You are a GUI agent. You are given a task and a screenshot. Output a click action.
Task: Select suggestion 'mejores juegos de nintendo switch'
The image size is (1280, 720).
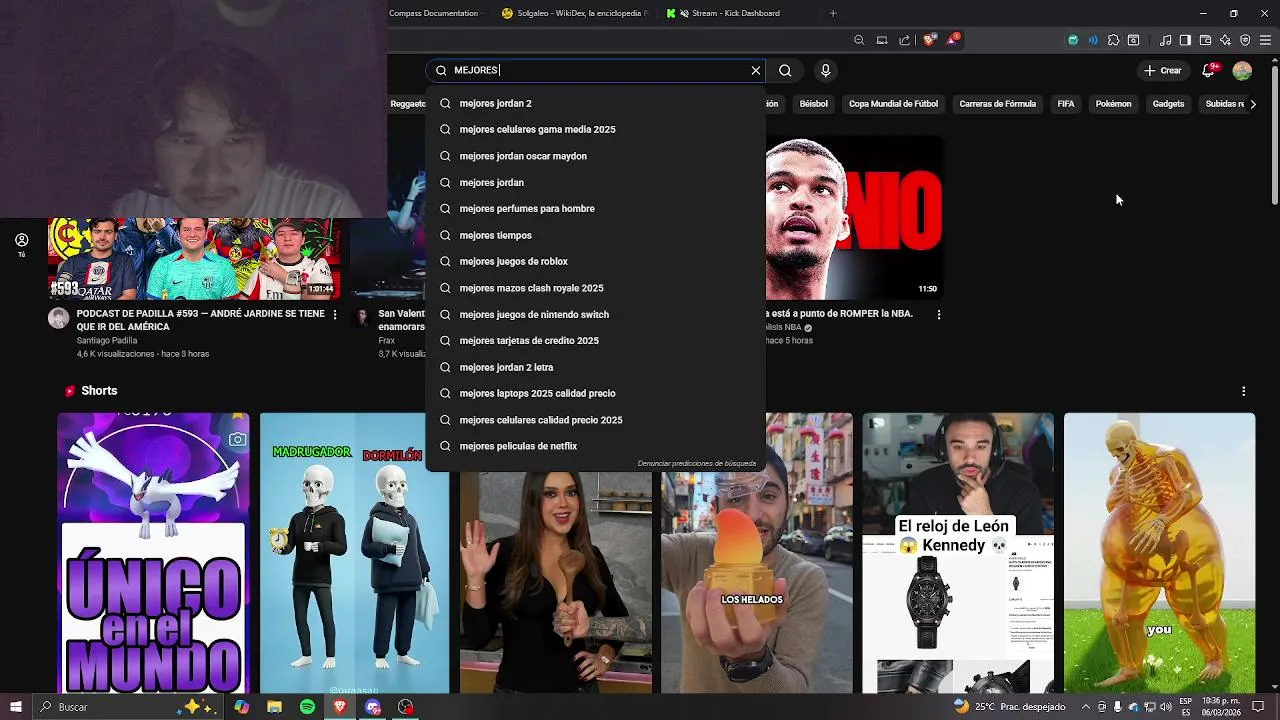[x=596, y=314]
